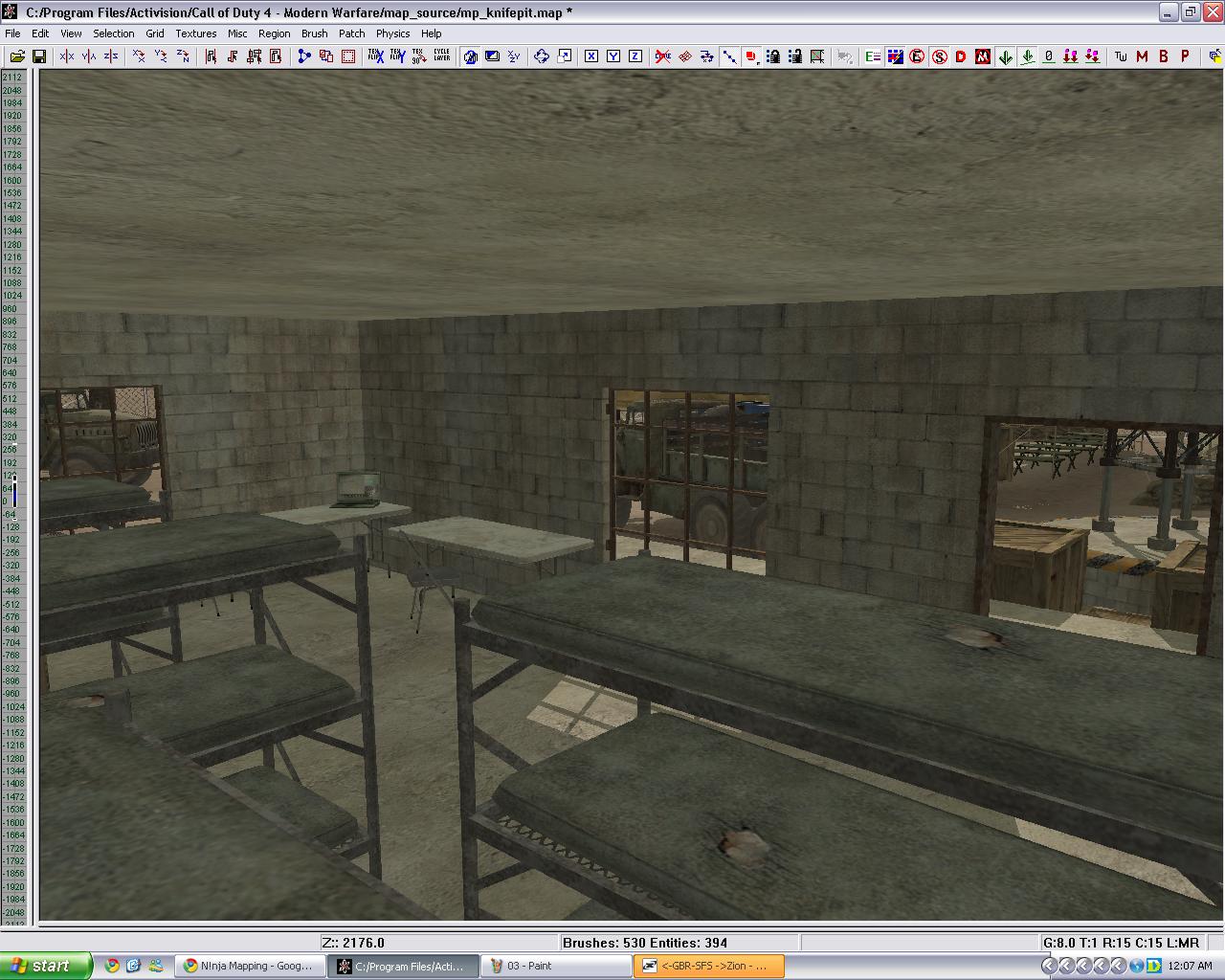Image resolution: width=1225 pixels, height=980 pixels.
Task: Click the zero with green underline icon
Action: 1049,56
